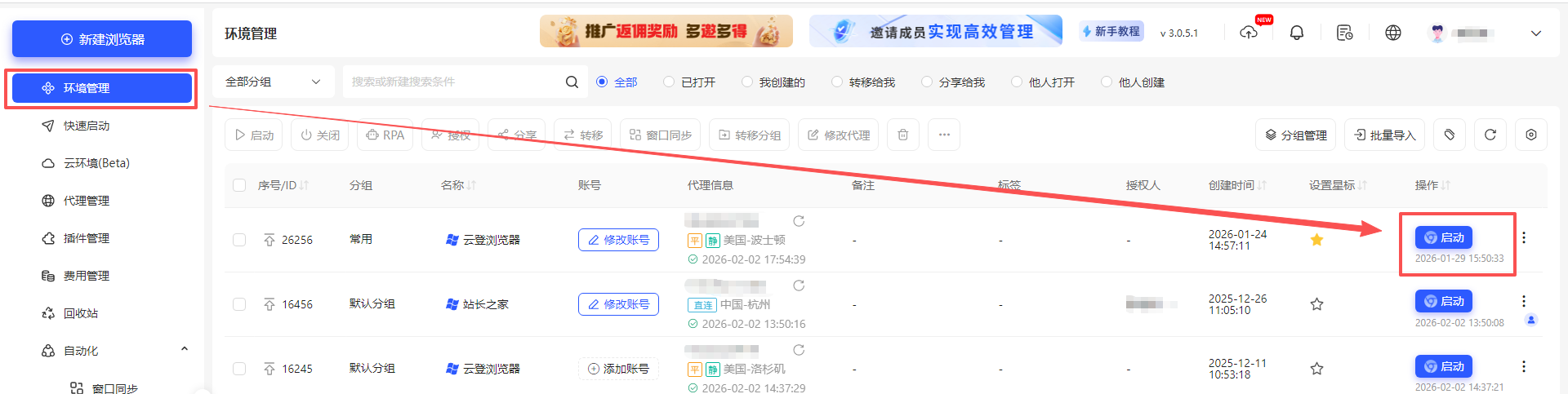Refresh proxy info for row 26256
The width and height of the screenshot is (1568, 394).
799,221
